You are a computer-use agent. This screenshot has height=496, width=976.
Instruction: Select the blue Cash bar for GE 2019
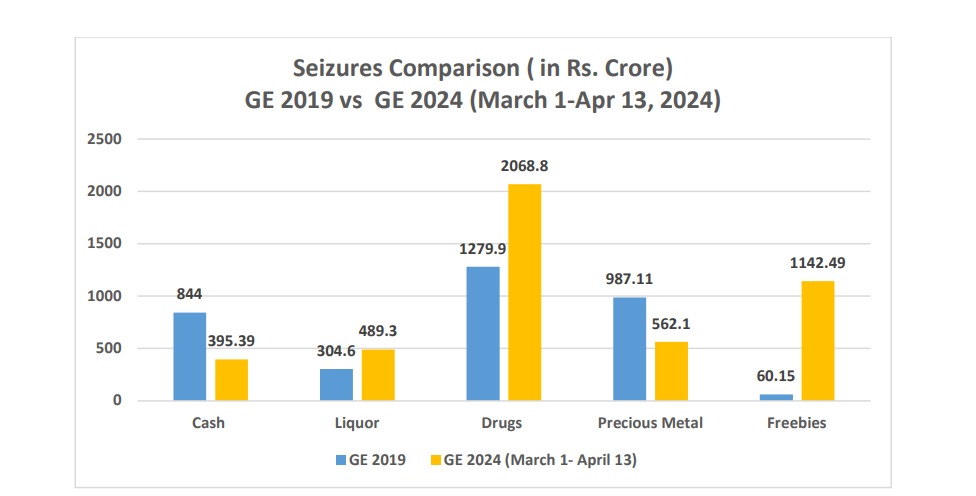coord(189,356)
